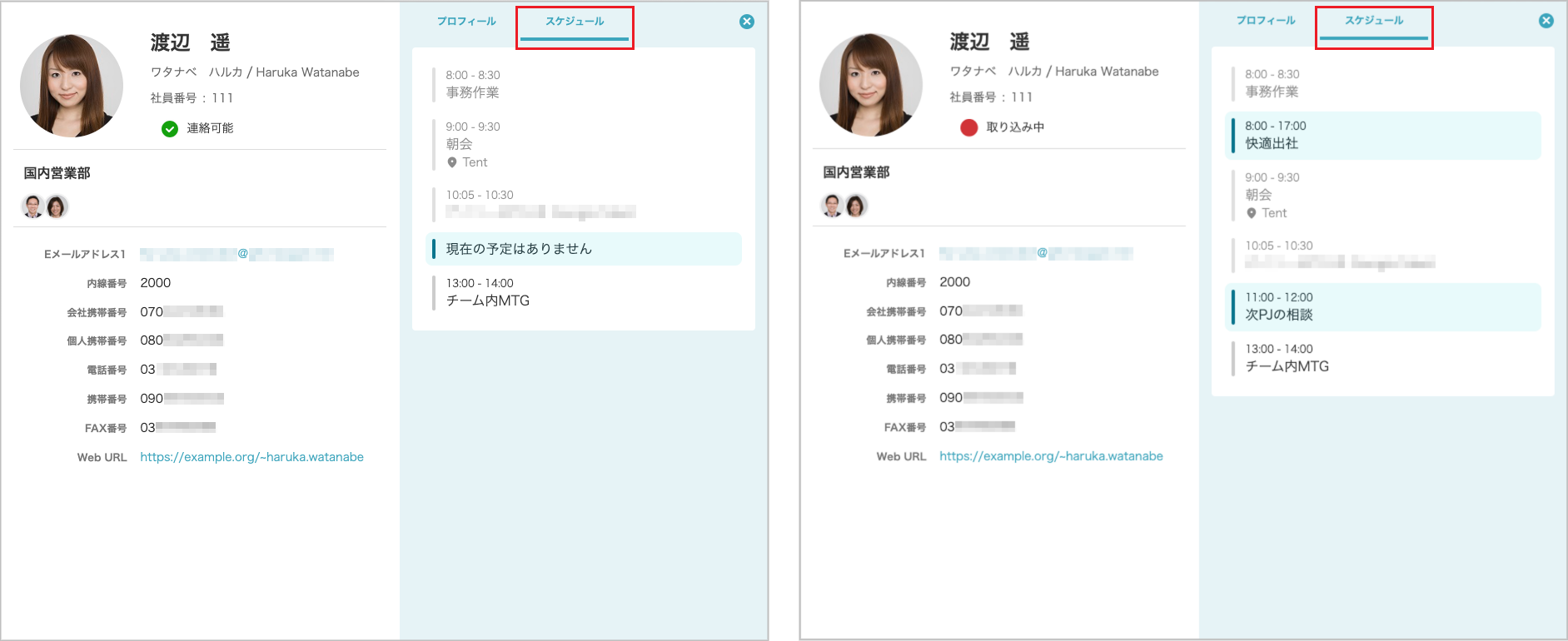Screen dimensions: 1568x641
Task: Select the 次PJの相談 11:00-12:00 entry
Action: click(1382, 306)
